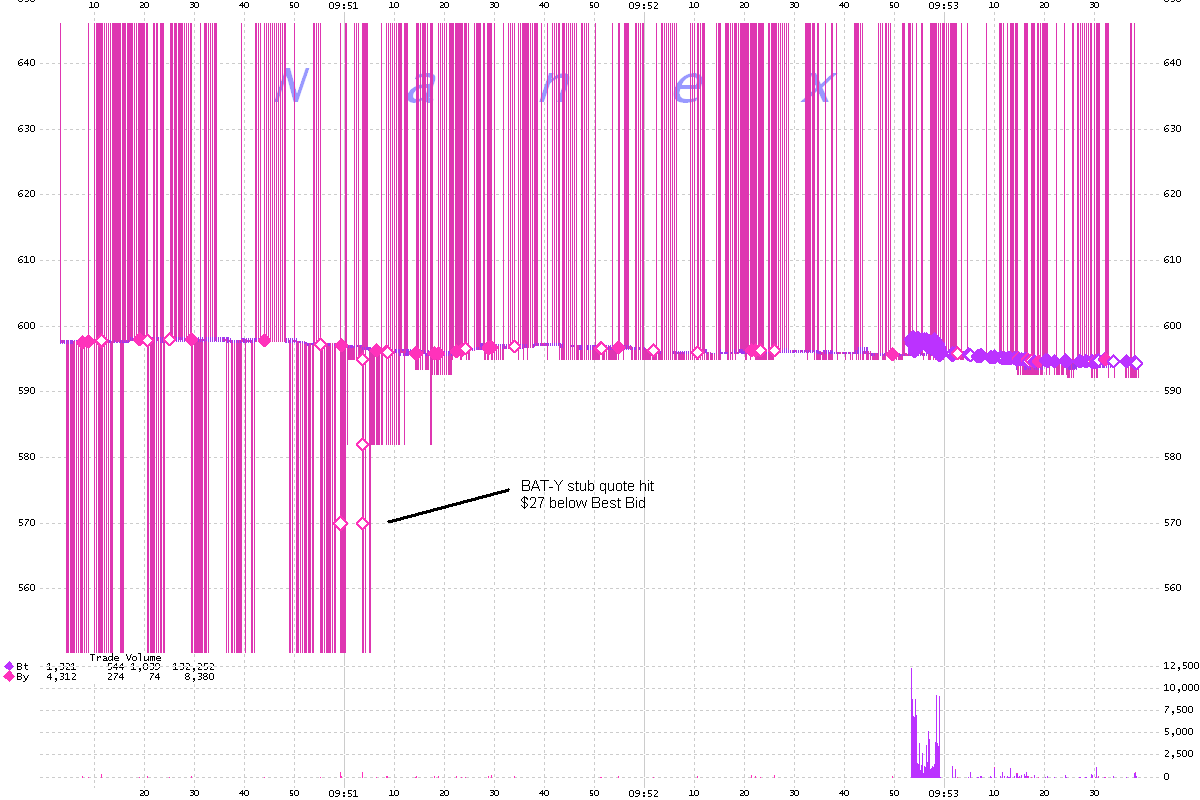1200x800 pixels.
Task: Click the rightmost trade diamond at 570
Action: pos(363,523)
